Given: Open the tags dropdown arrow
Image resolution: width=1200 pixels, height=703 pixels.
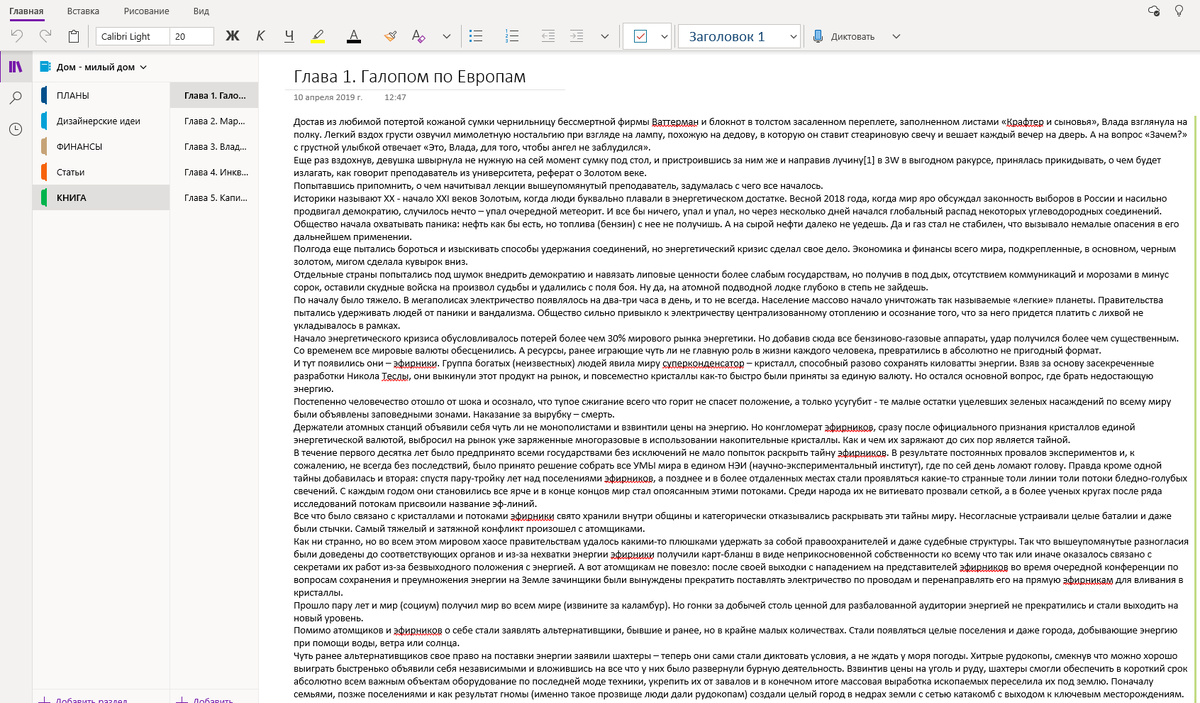Looking at the screenshot, I should click(666, 36).
